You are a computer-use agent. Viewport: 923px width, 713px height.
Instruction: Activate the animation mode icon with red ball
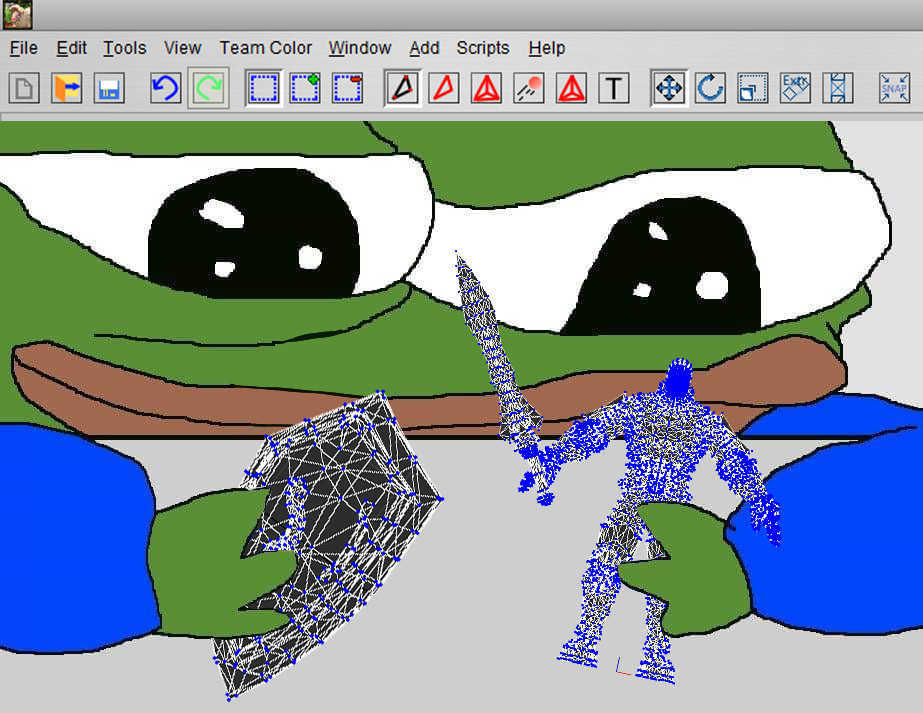pyautogui.click(x=529, y=88)
